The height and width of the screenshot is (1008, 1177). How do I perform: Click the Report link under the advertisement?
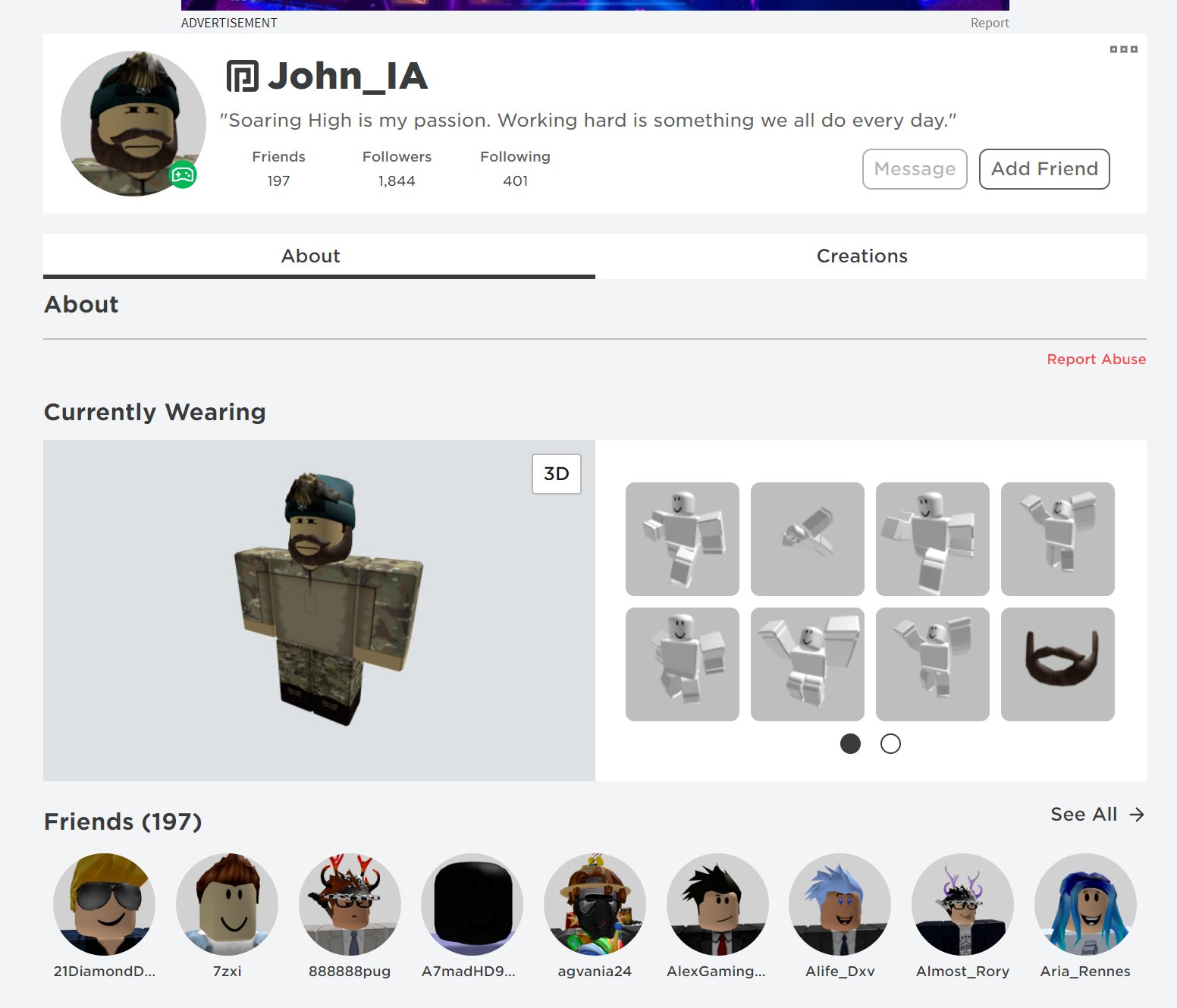(x=990, y=23)
